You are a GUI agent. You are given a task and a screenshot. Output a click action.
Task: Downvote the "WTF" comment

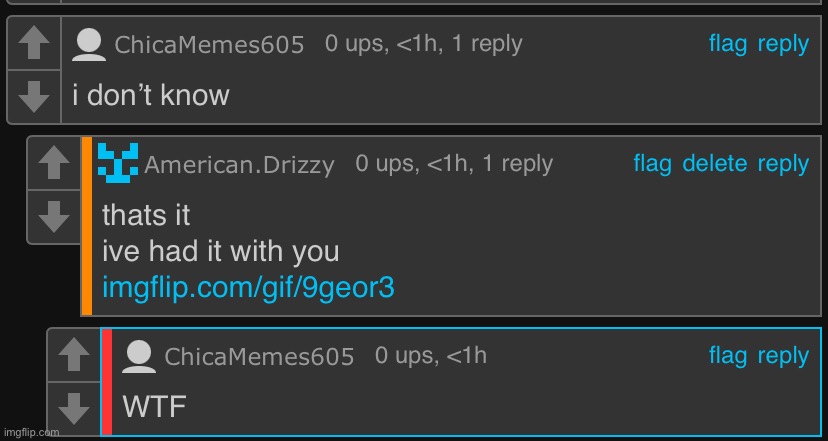73,409
